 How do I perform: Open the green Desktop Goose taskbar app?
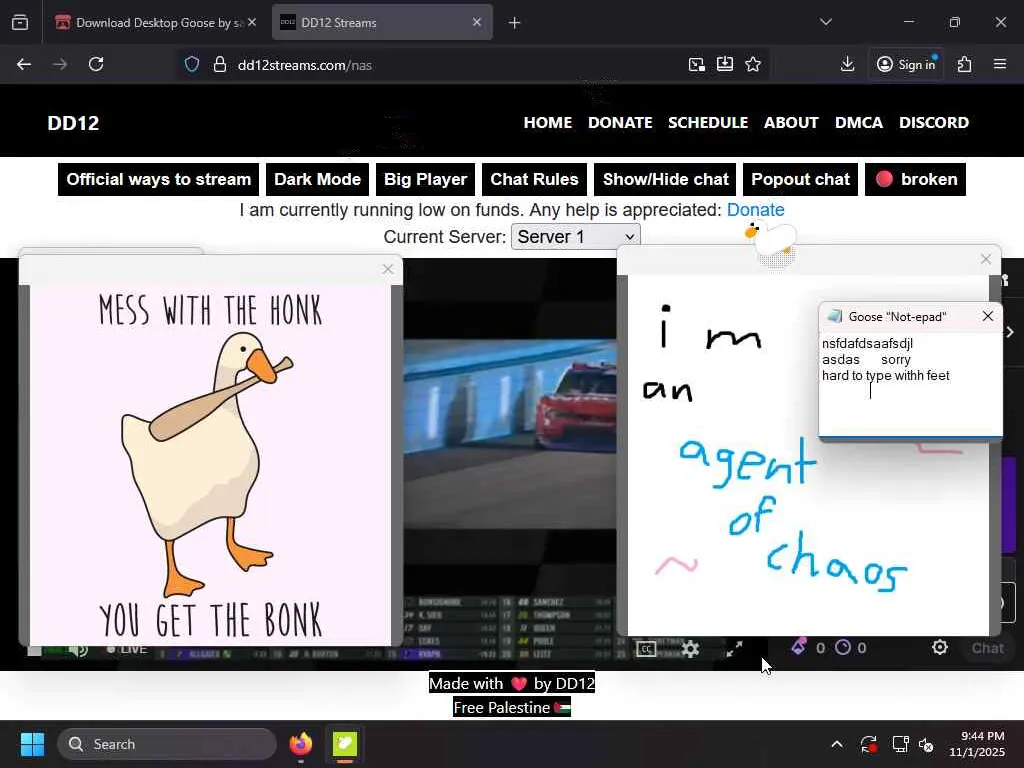345,744
